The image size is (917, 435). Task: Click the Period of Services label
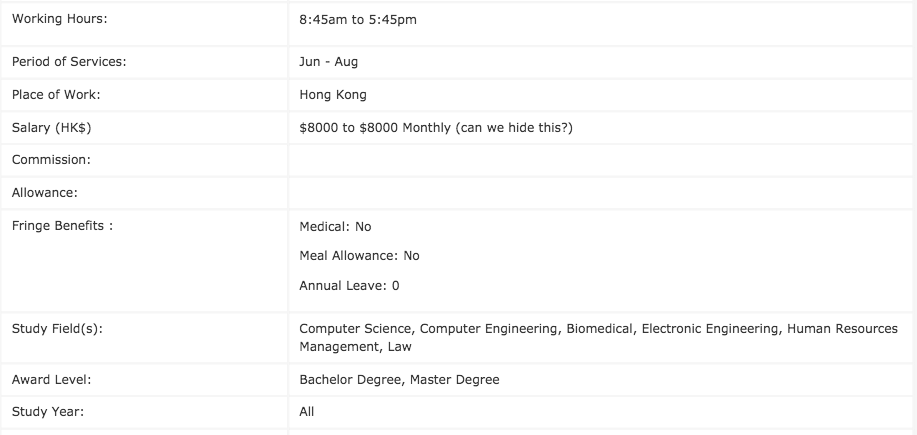click(x=69, y=62)
